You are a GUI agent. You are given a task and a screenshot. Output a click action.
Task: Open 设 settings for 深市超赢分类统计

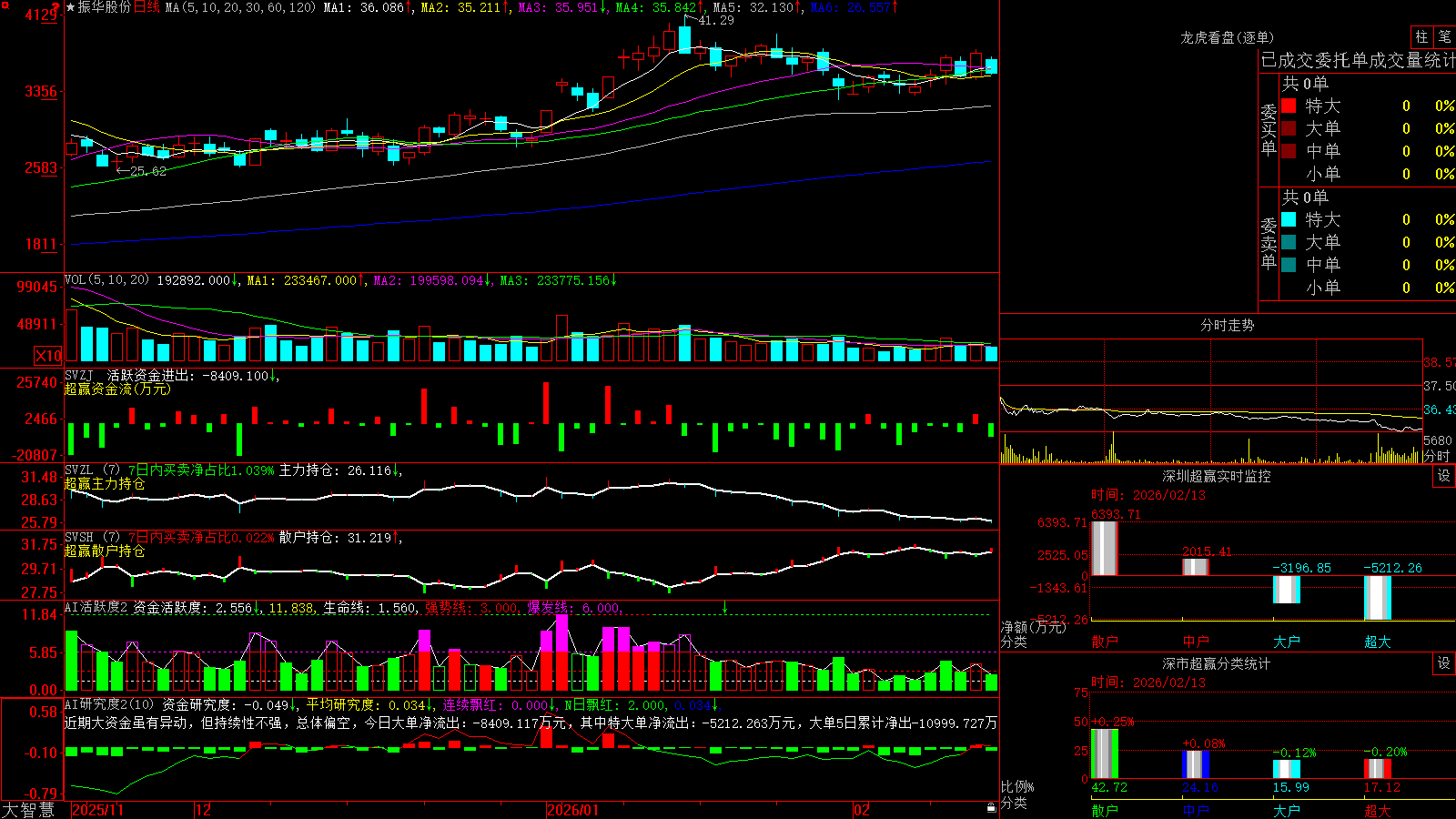click(1444, 663)
